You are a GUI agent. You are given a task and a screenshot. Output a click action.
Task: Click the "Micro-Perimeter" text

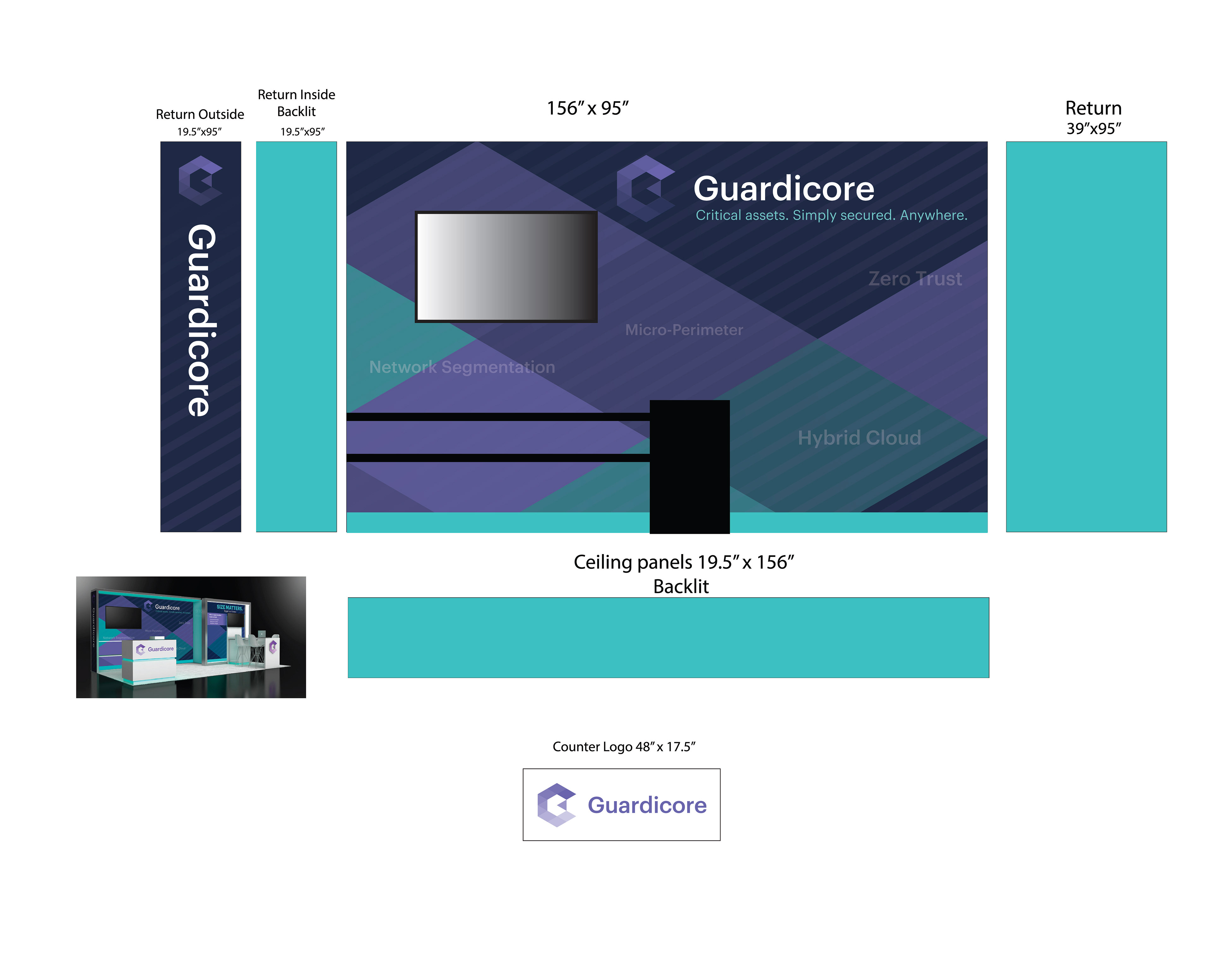pos(684,330)
